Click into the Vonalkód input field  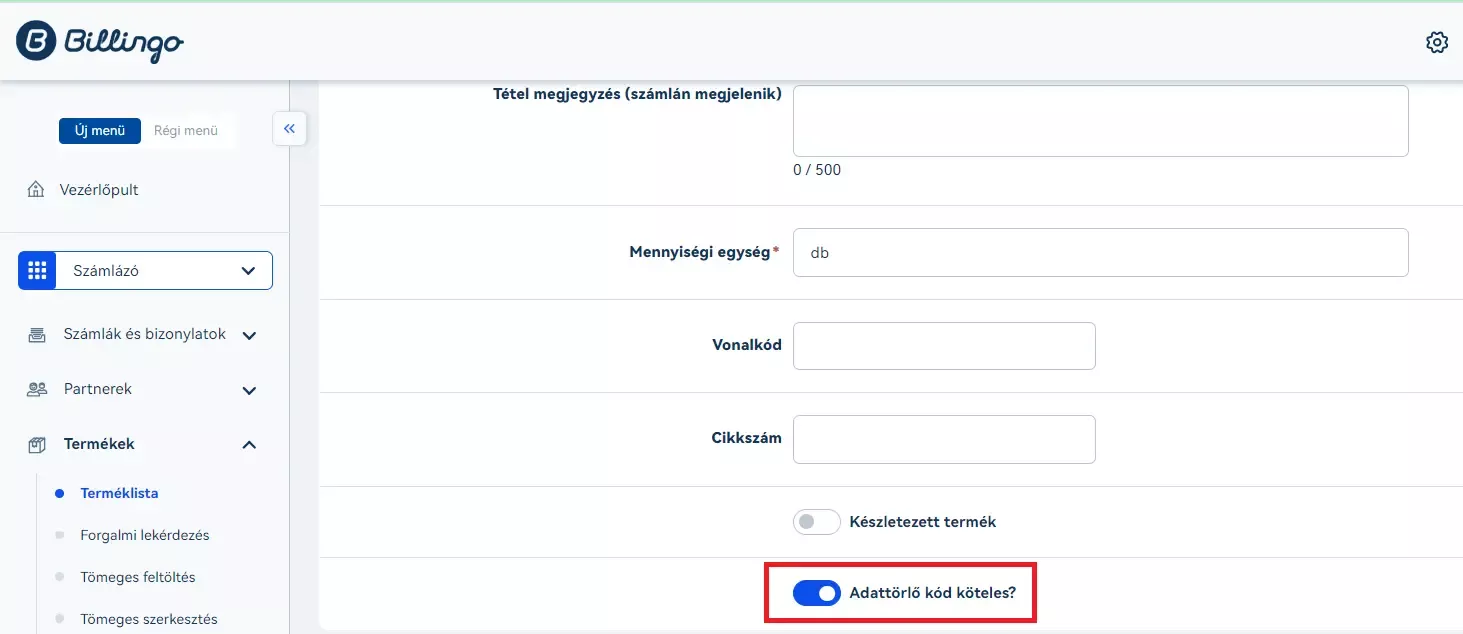[943, 346]
